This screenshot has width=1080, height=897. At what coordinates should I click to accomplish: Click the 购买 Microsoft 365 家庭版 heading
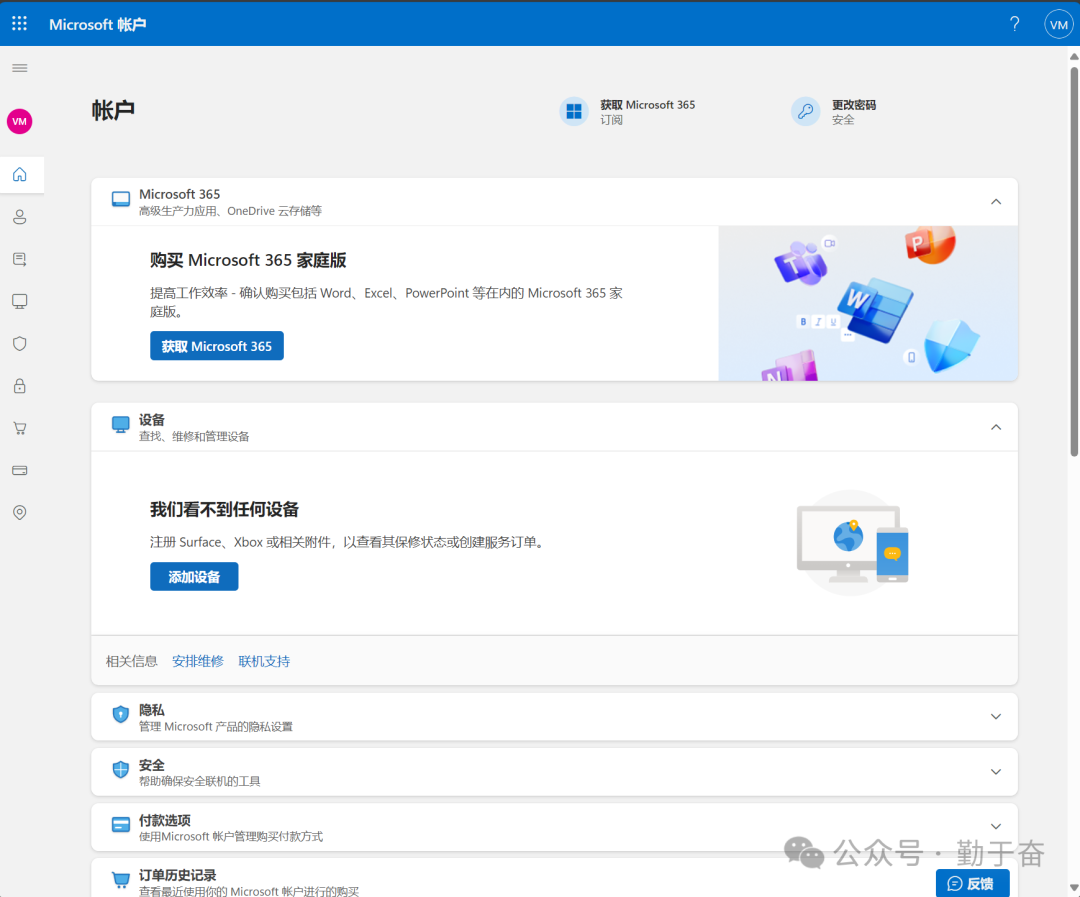coord(248,260)
